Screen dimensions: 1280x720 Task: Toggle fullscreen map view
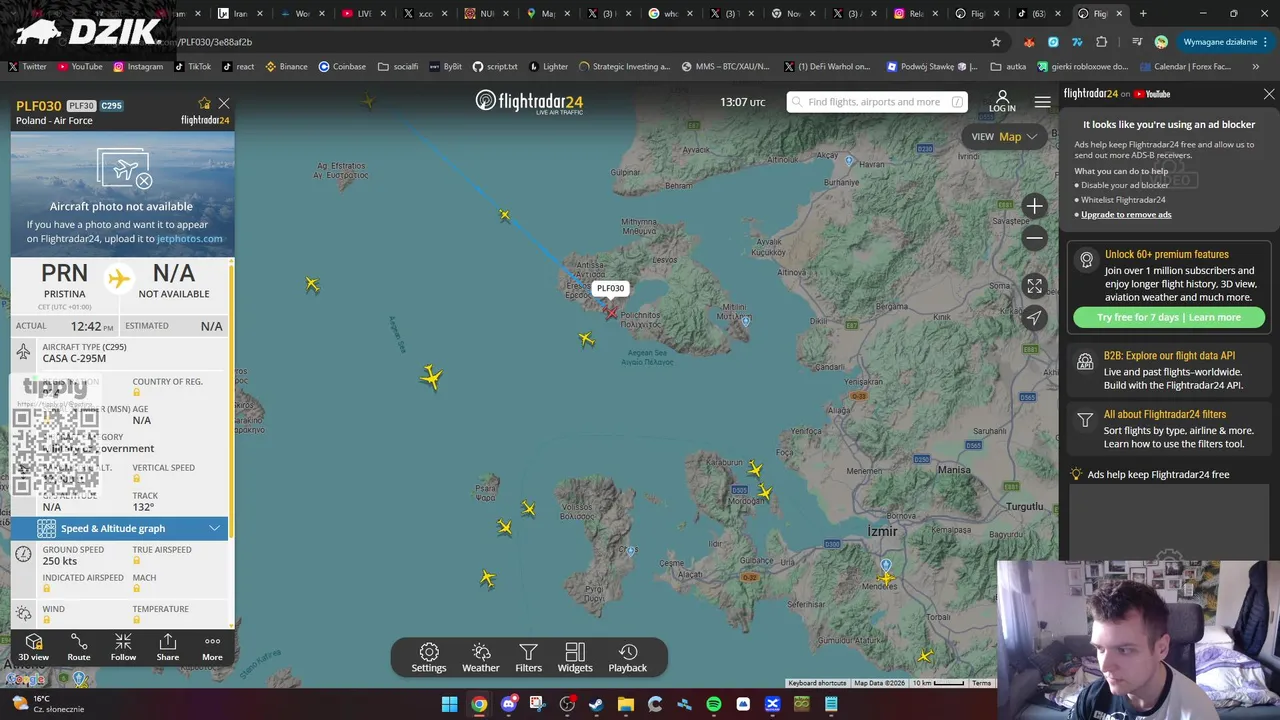click(x=1034, y=286)
